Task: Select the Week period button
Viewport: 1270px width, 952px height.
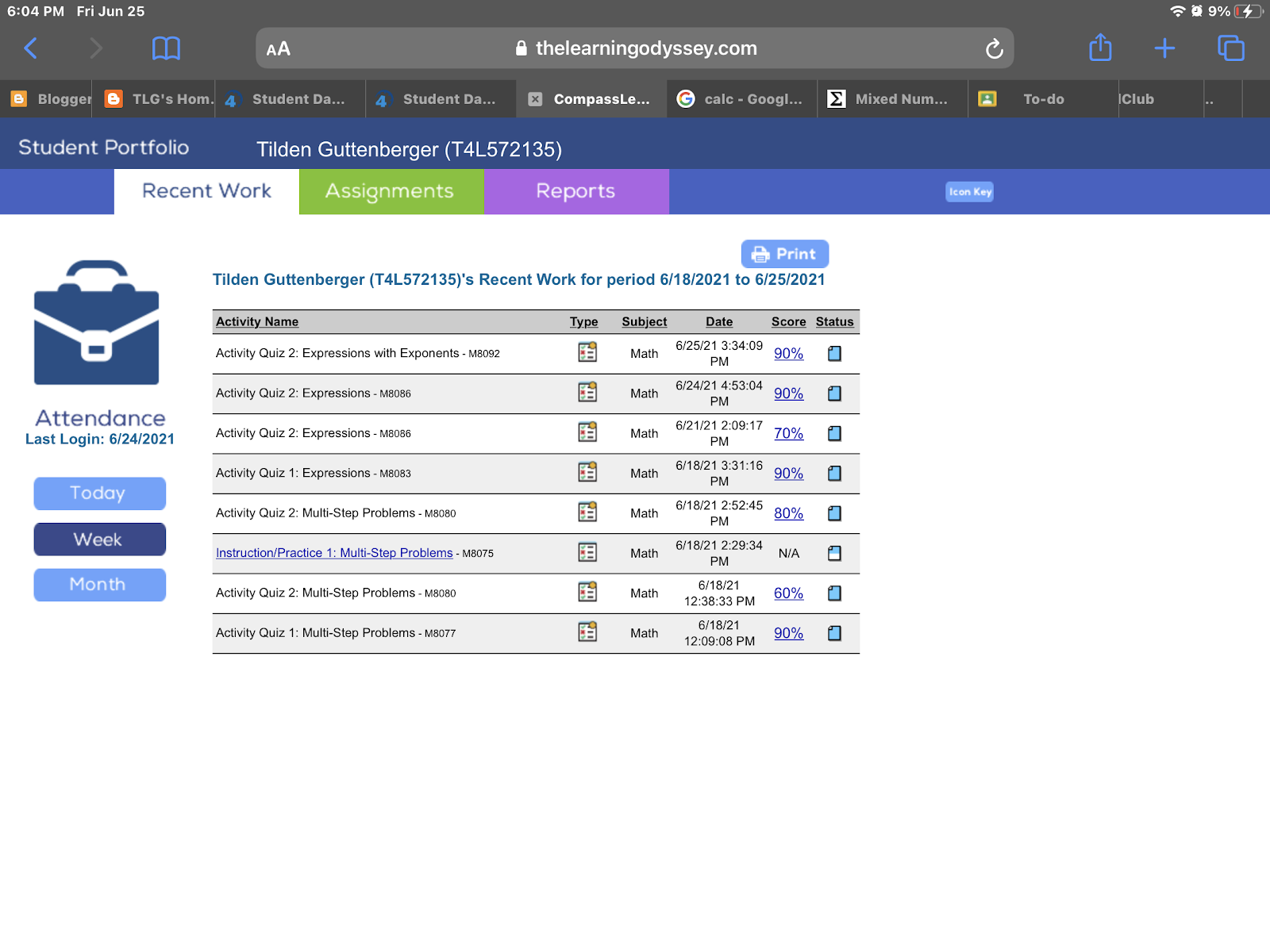Action: tap(100, 539)
